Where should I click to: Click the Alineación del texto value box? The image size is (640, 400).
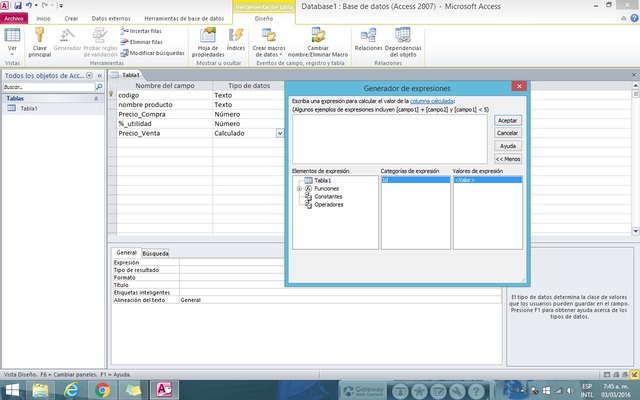point(340,300)
